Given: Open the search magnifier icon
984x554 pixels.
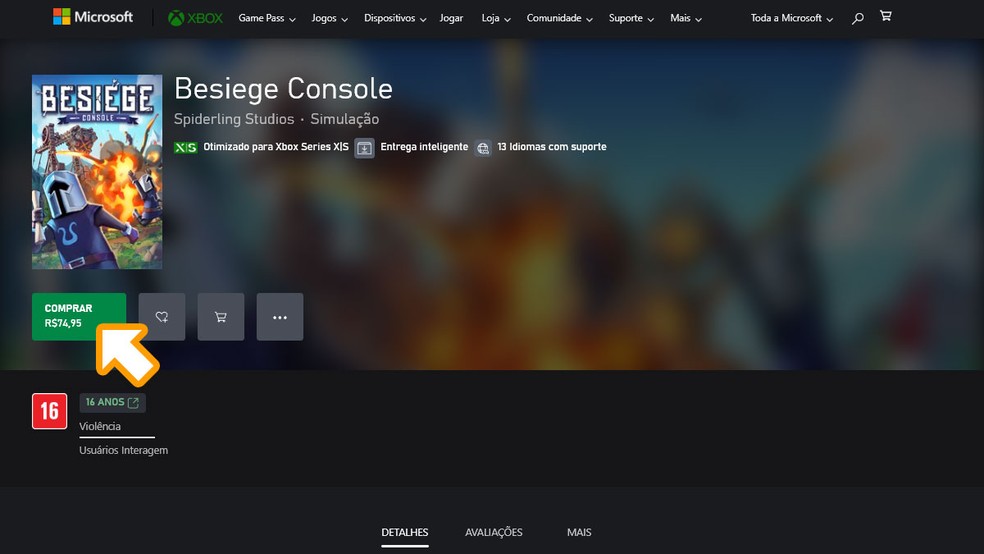Looking at the screenshot, I should pyautogui.click(x=857, y=18).
